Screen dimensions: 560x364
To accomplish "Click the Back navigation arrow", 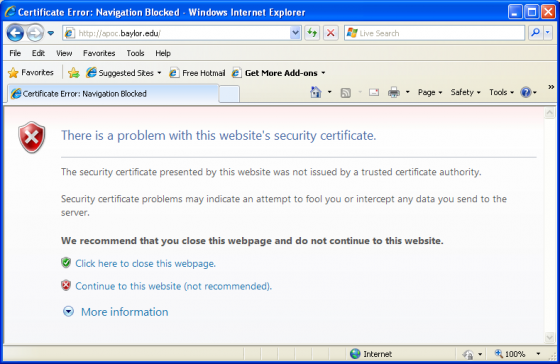I will tap(15, 33).
